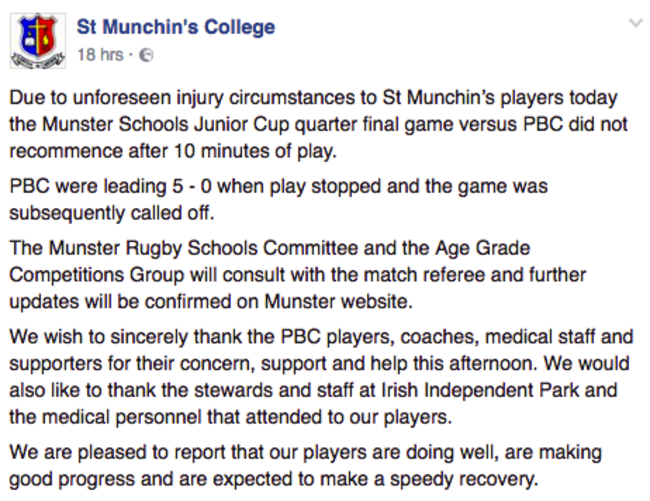Click the words 'speedy recovery' at post end

pyautogui.click(x=464, y=480)
